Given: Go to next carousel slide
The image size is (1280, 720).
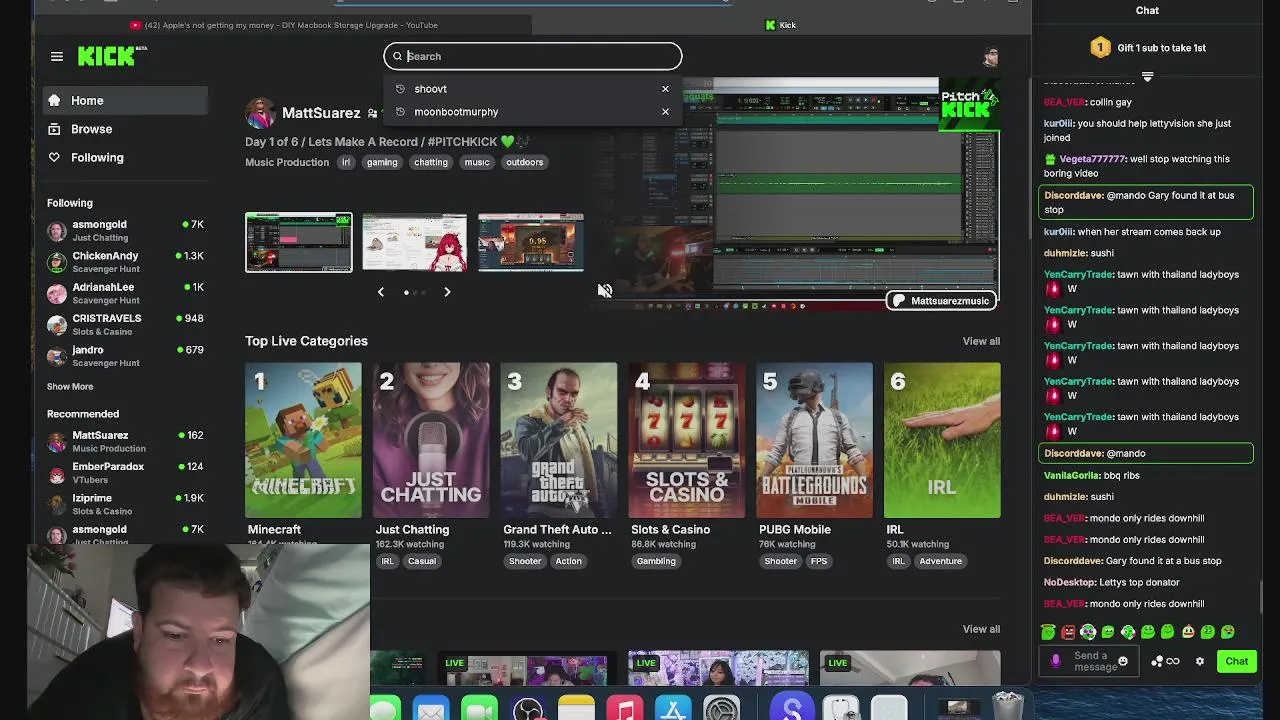Looking at the screenshot, I should click(x=447, y=292).
